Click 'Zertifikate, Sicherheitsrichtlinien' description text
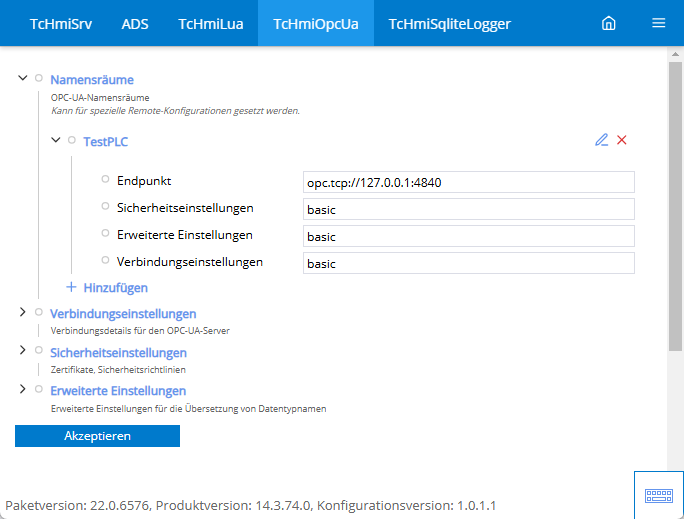 118,369
